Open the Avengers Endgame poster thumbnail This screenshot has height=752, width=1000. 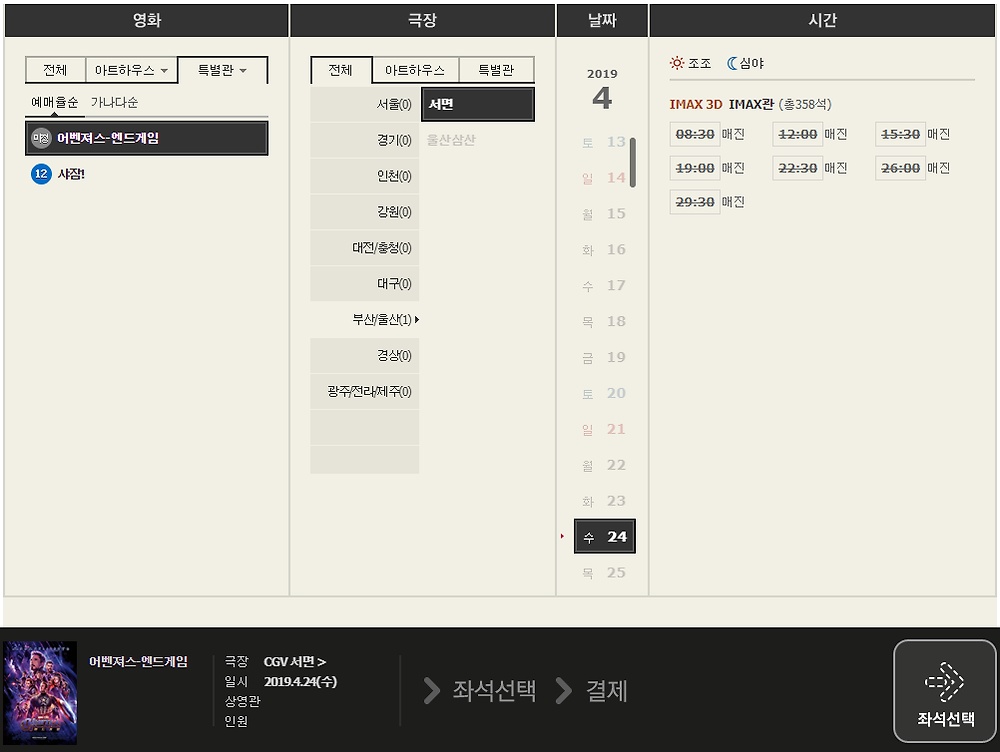40,693
